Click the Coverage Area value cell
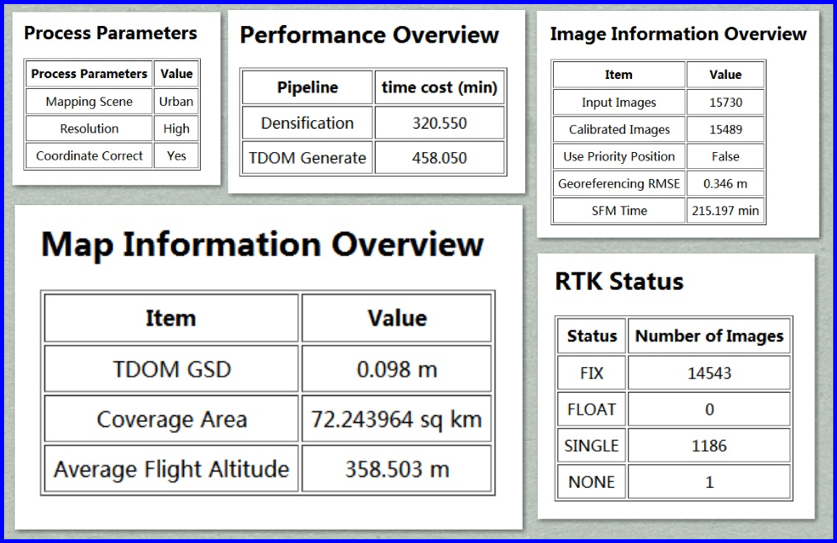The width and height of the screenshot is (837, 543). [397, 419]
